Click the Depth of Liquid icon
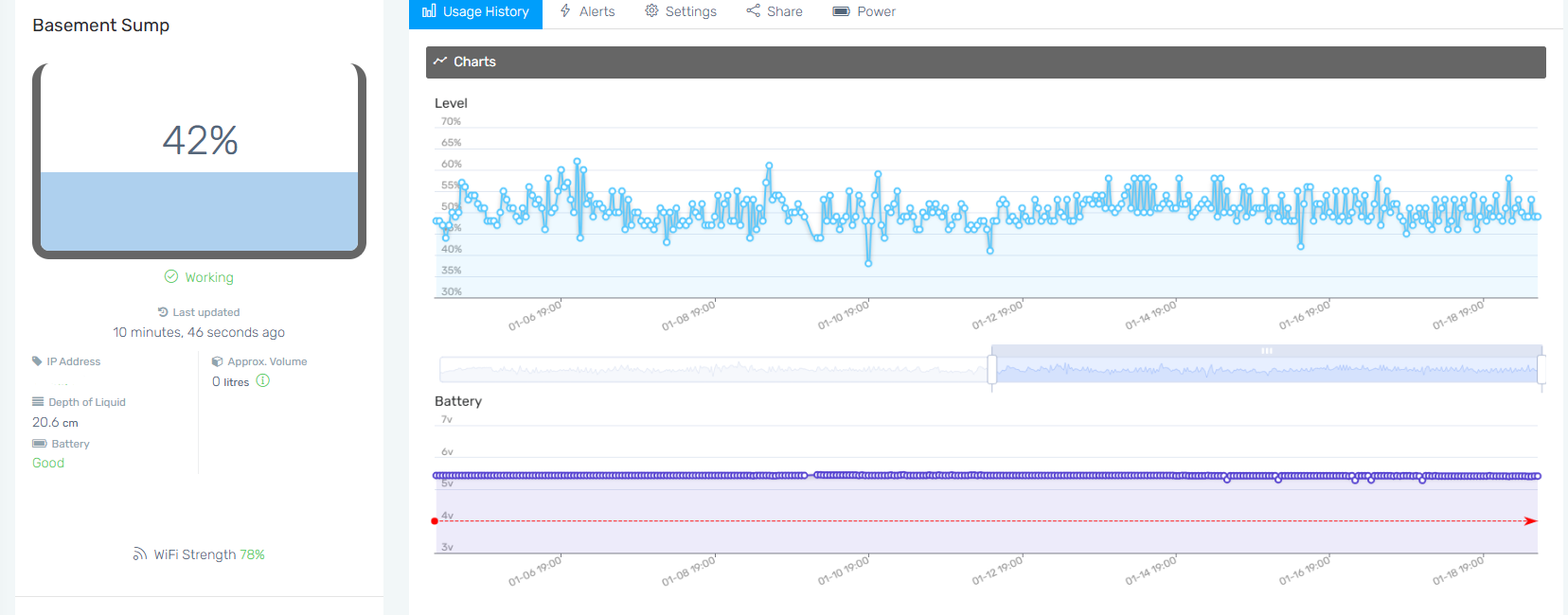 pyautogui.click(x=38, y=402)
